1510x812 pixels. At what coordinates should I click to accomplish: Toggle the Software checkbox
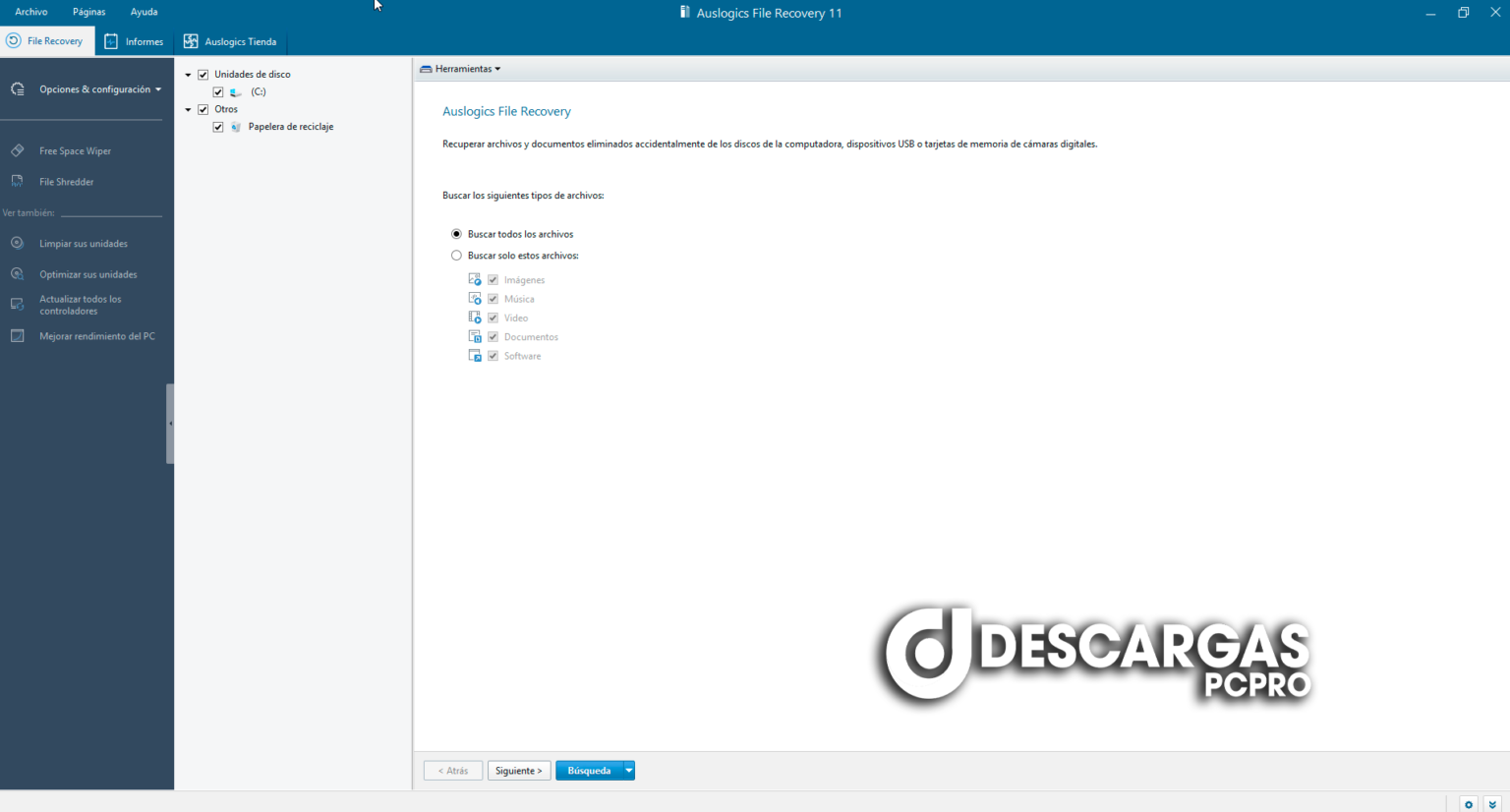coord(494,356)
